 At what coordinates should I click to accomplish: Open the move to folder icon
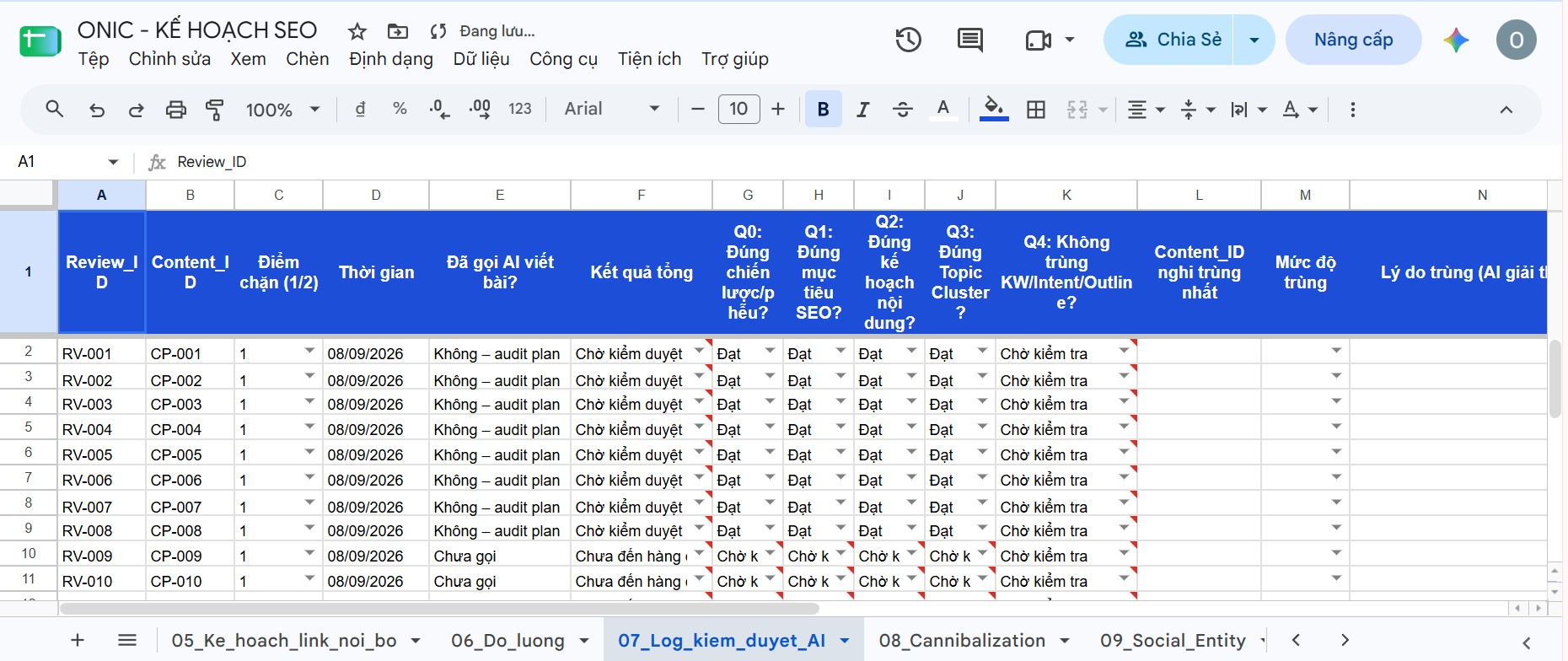[397, 32]
